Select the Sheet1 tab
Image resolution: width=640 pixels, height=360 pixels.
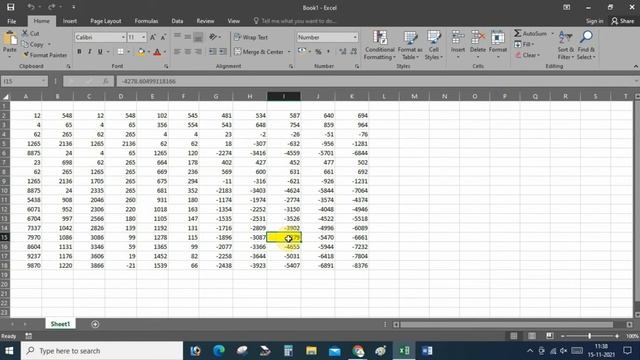click(x=60, y=324)
